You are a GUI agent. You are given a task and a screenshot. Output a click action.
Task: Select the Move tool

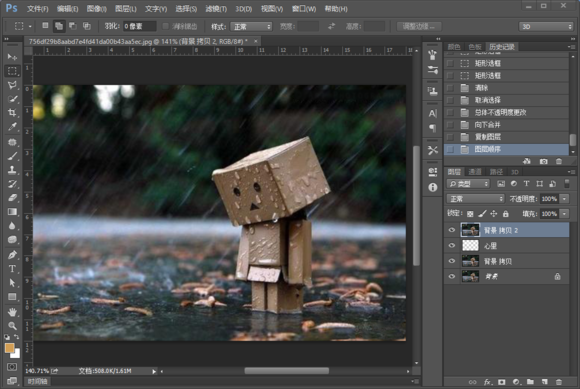pos(12,57)
